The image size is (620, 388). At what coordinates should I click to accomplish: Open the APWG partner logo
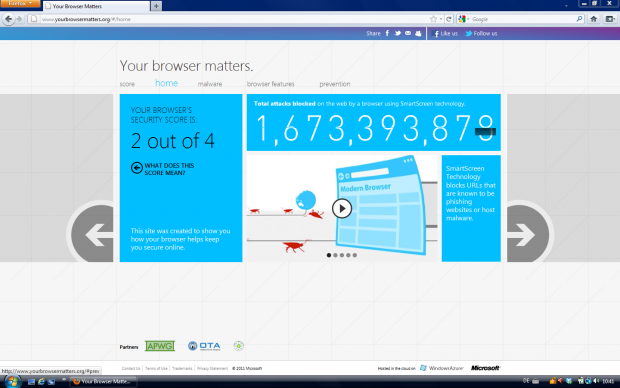[x=160, y=346]
